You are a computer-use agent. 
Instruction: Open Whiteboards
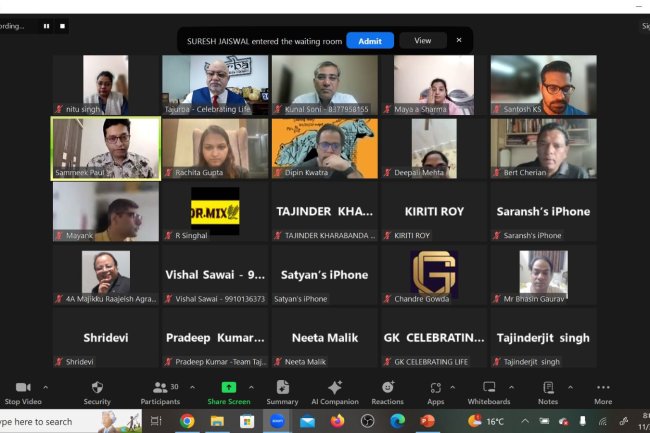tap(489, 388)
